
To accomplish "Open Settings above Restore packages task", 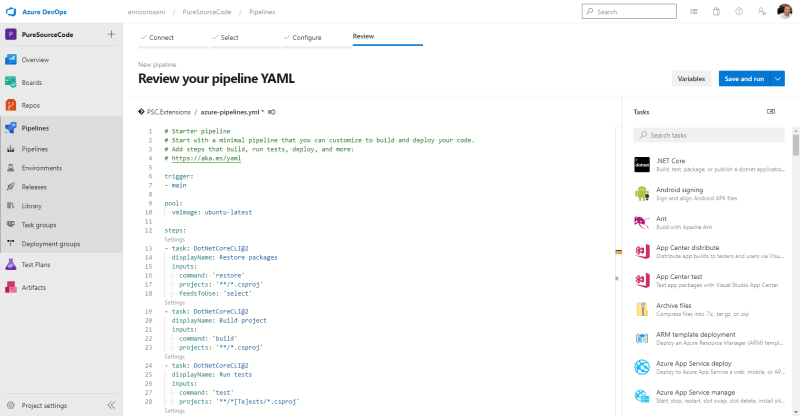I will pyautogui.click(x=174, y=239).
